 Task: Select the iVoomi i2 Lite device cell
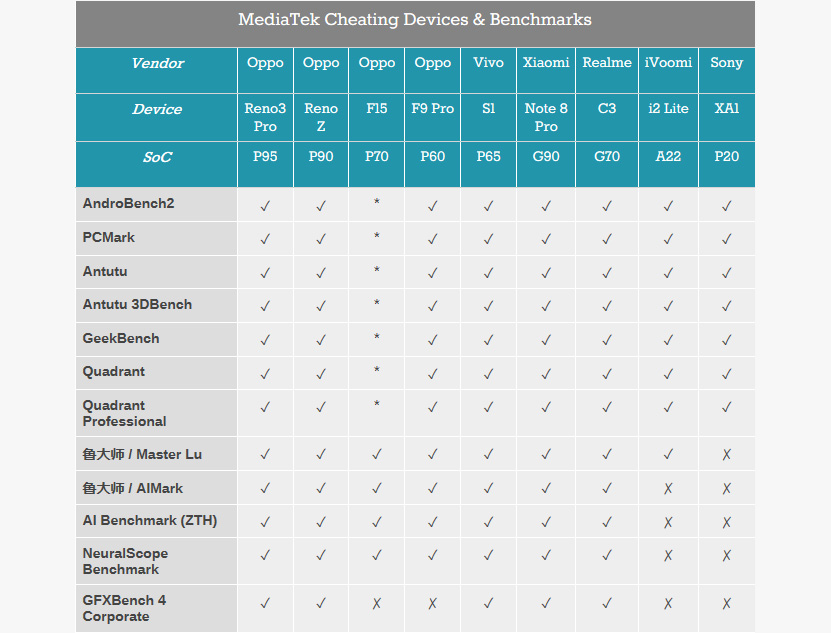tap(668, 117)
